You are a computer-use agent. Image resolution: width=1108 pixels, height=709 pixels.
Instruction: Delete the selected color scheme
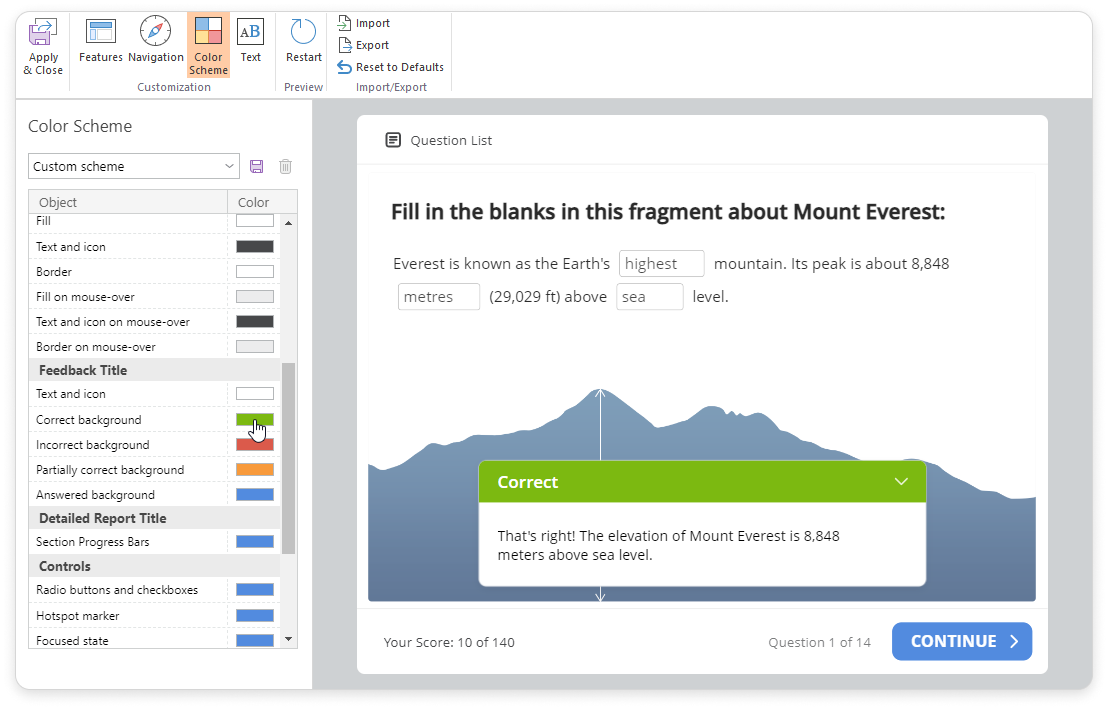click(285, 166)
